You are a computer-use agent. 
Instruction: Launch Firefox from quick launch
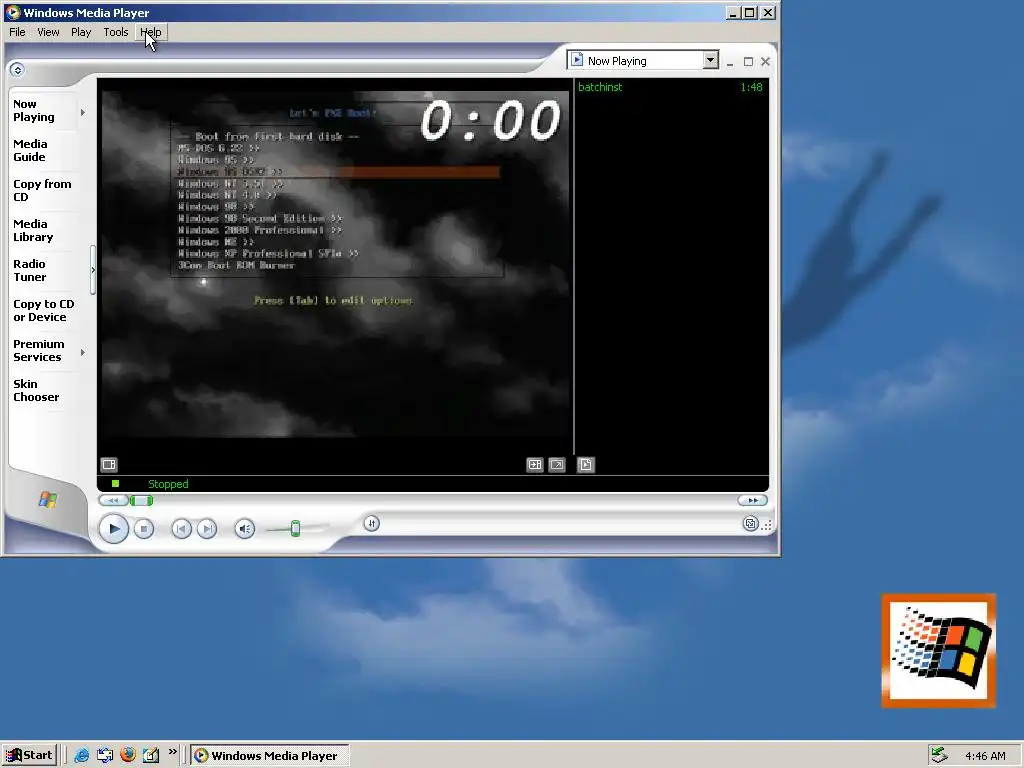pyautogui.click(x=128, y=754)
